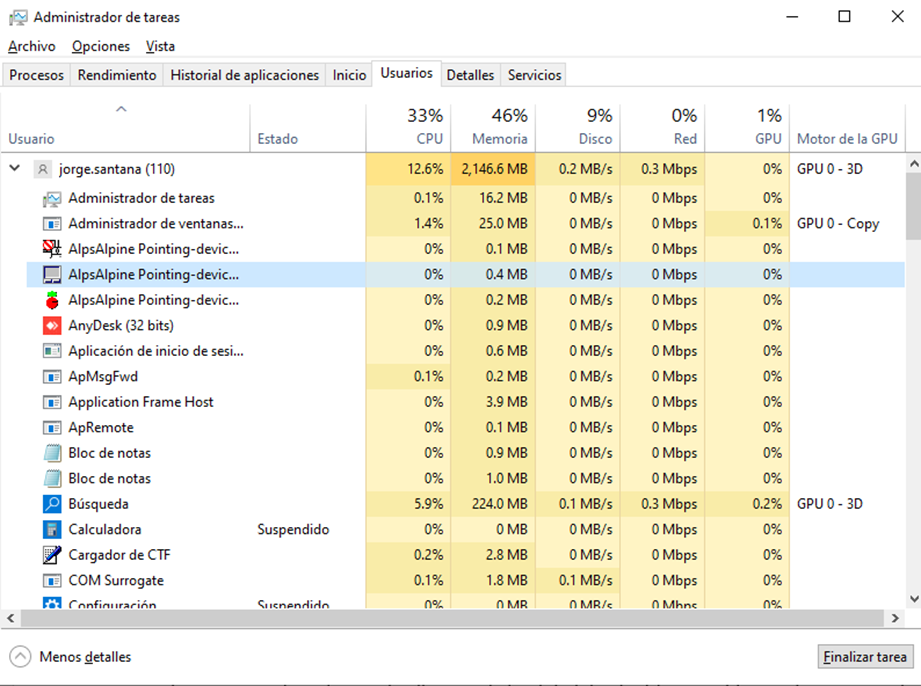
Task: Switch to the Rendimiento tab
Action: pyautogui.click(x=117, y=75)
